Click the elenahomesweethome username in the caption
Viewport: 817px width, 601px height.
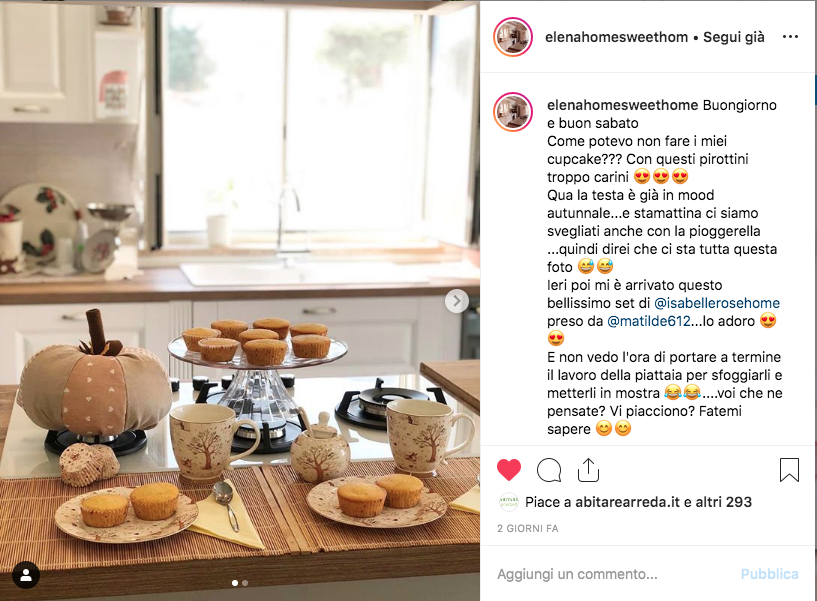click(622, 105)
